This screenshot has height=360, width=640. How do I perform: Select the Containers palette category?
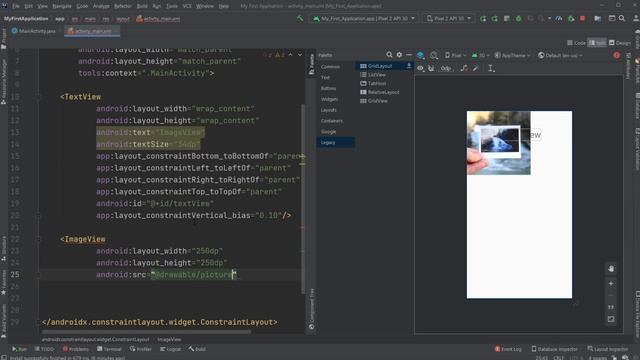click(x=336, y=121)
